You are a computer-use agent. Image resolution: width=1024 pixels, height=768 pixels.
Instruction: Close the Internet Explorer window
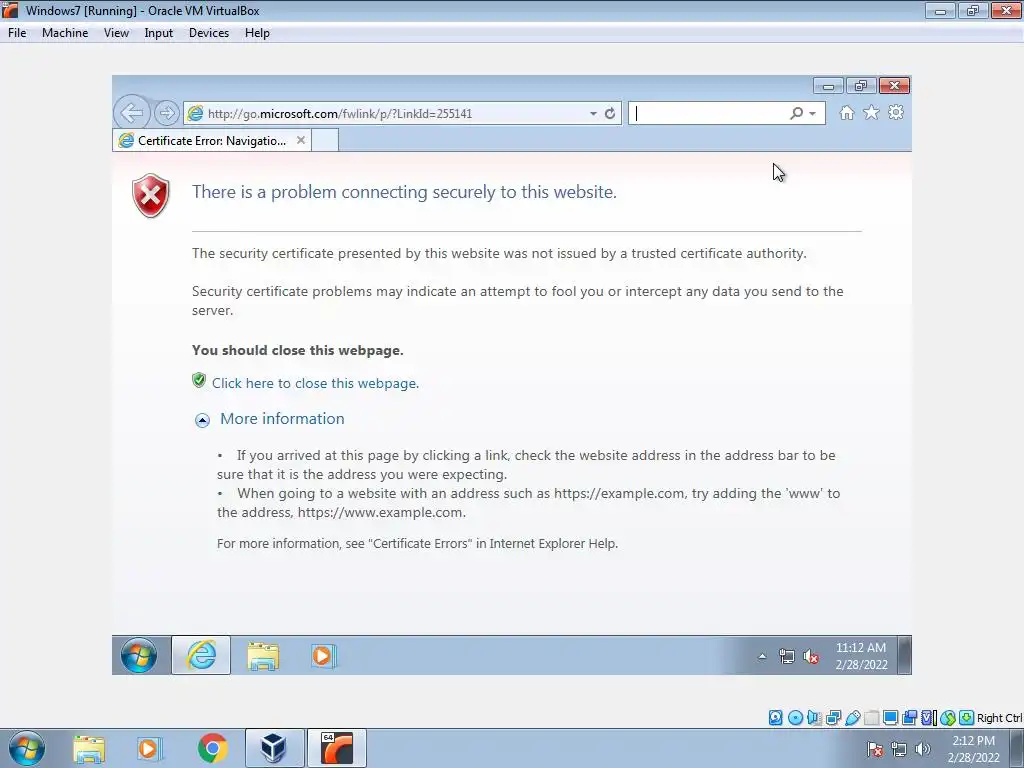[894, 86]
